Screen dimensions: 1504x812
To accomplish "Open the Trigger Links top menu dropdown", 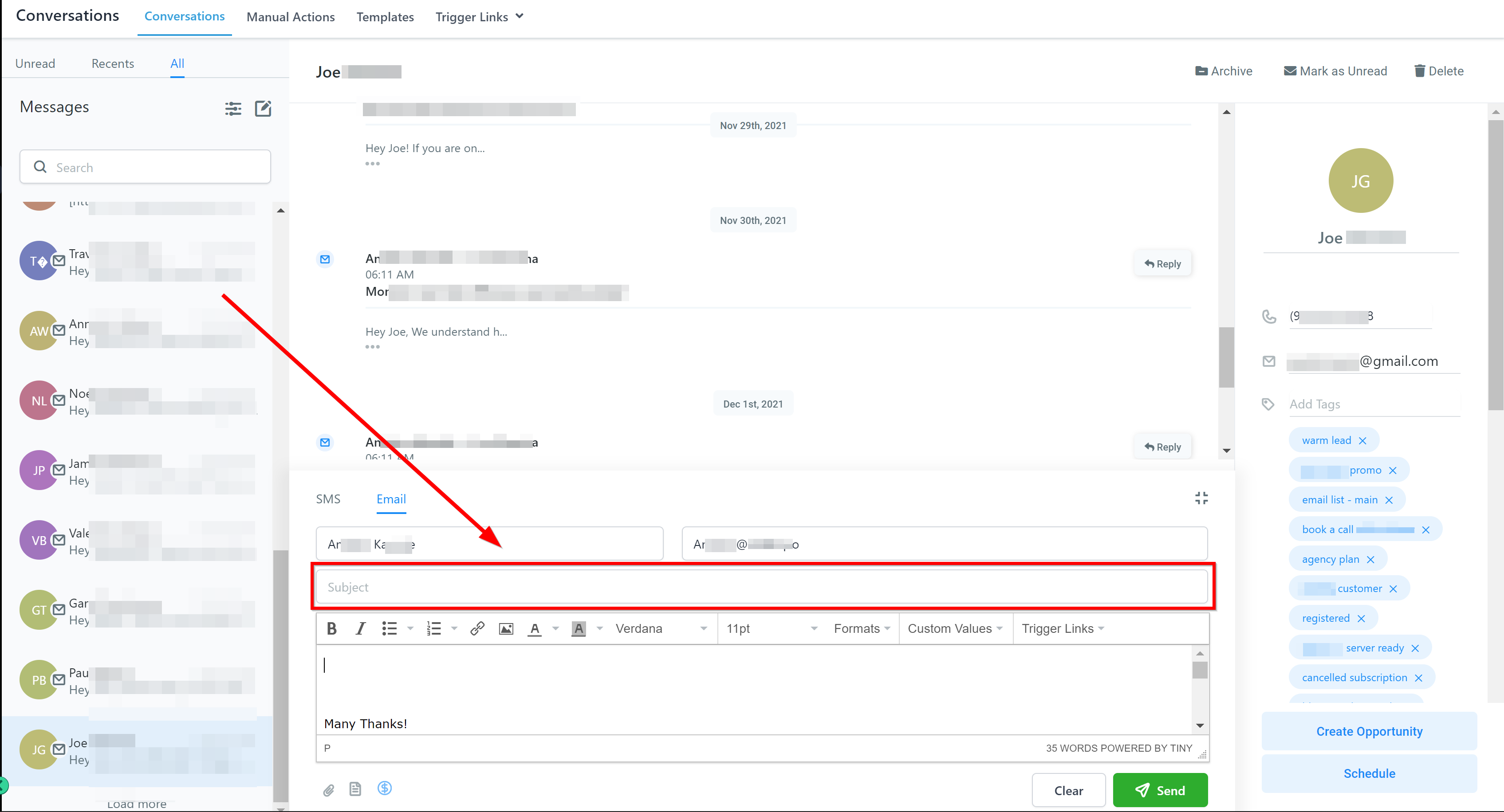I will (479, 17).
